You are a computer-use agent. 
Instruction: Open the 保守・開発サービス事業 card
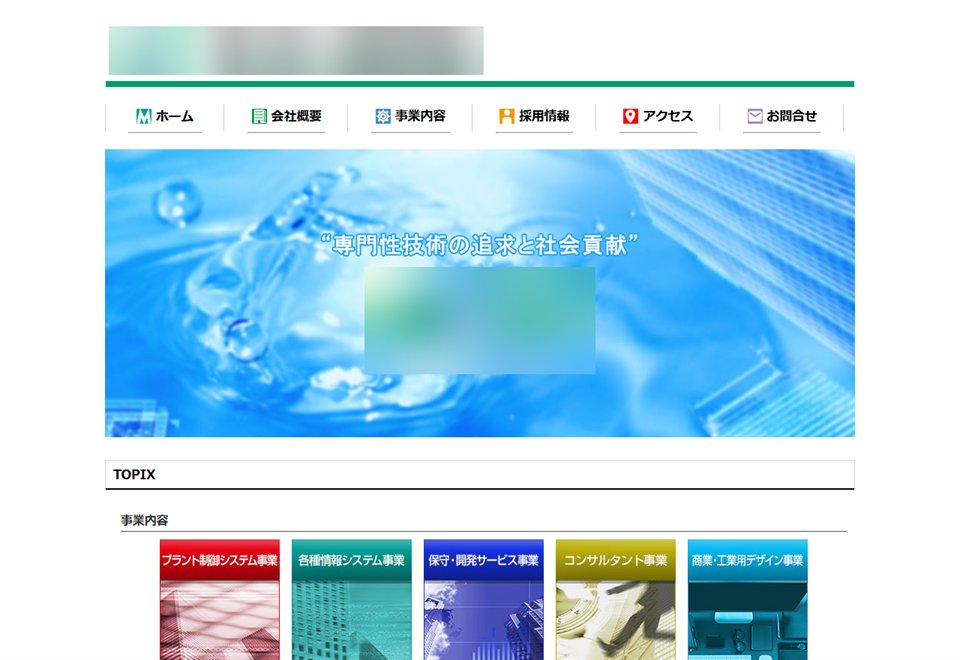484,599
